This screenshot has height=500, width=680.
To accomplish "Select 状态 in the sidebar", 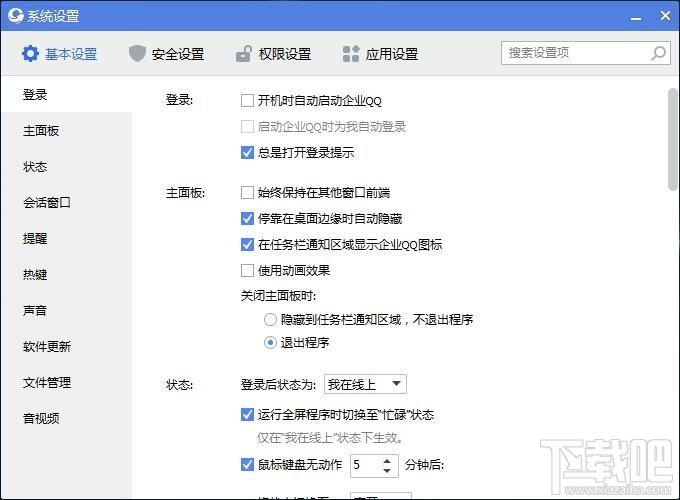I will 66,167.
